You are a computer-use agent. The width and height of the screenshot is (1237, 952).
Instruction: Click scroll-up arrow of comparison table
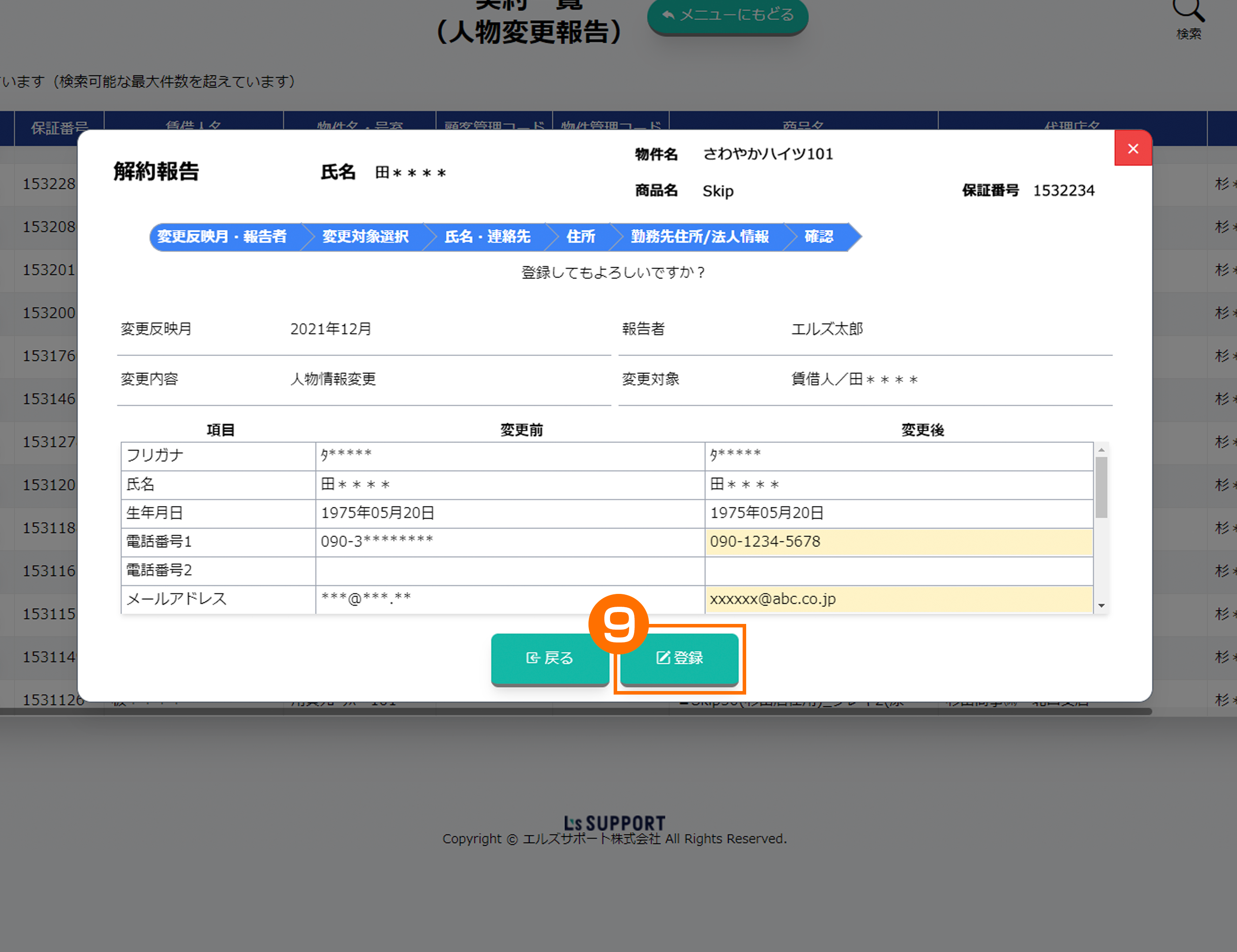click(1101, 450)
